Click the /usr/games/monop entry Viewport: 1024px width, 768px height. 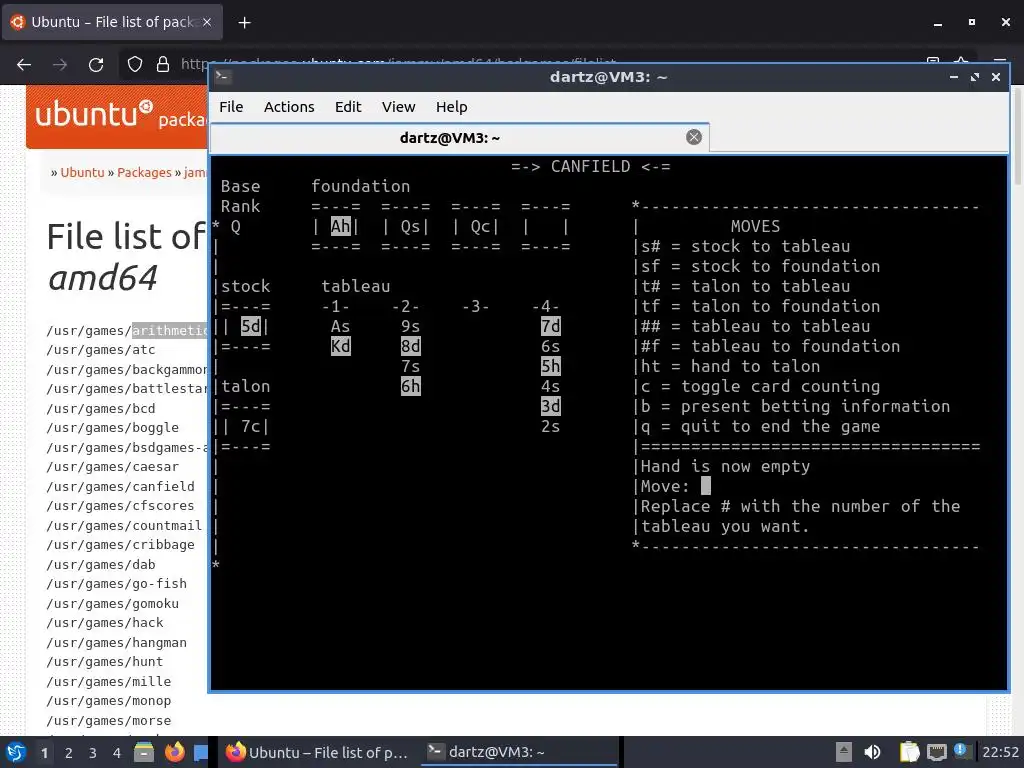tap(108, 701)
